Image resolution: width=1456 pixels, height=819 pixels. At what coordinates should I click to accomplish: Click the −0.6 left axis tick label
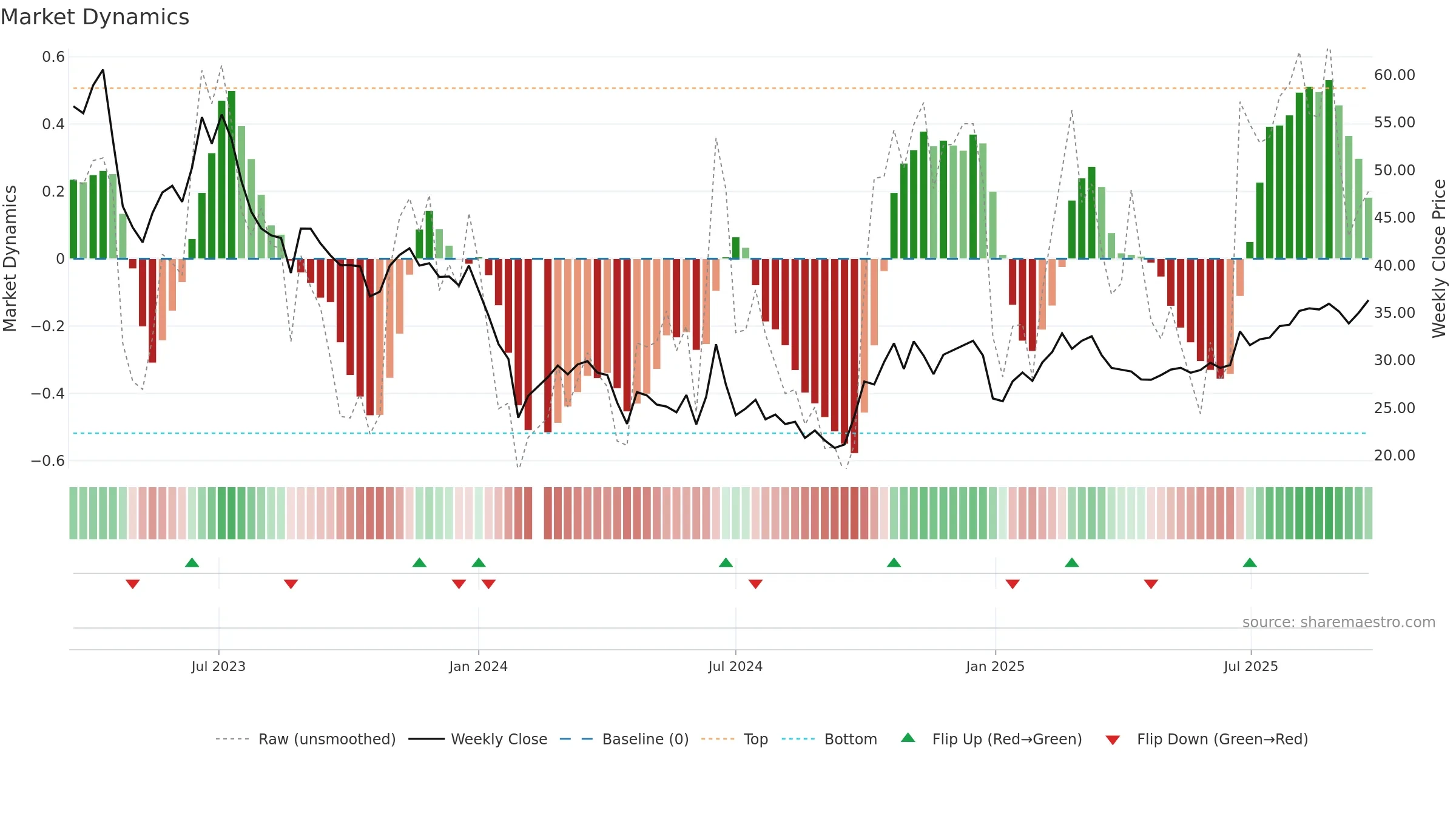(x=48, y=461)
